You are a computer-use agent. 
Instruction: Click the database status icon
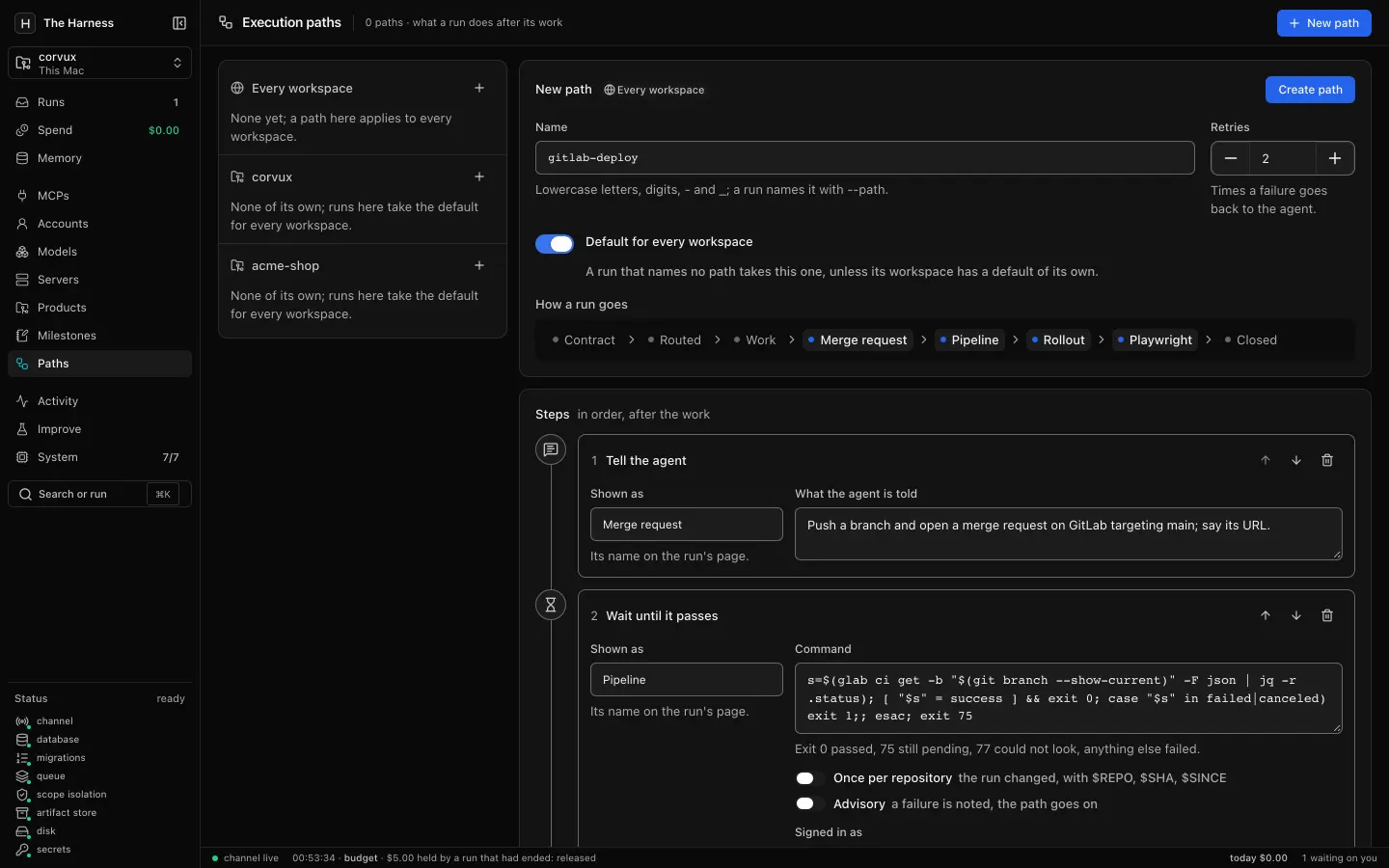(22, 740)
